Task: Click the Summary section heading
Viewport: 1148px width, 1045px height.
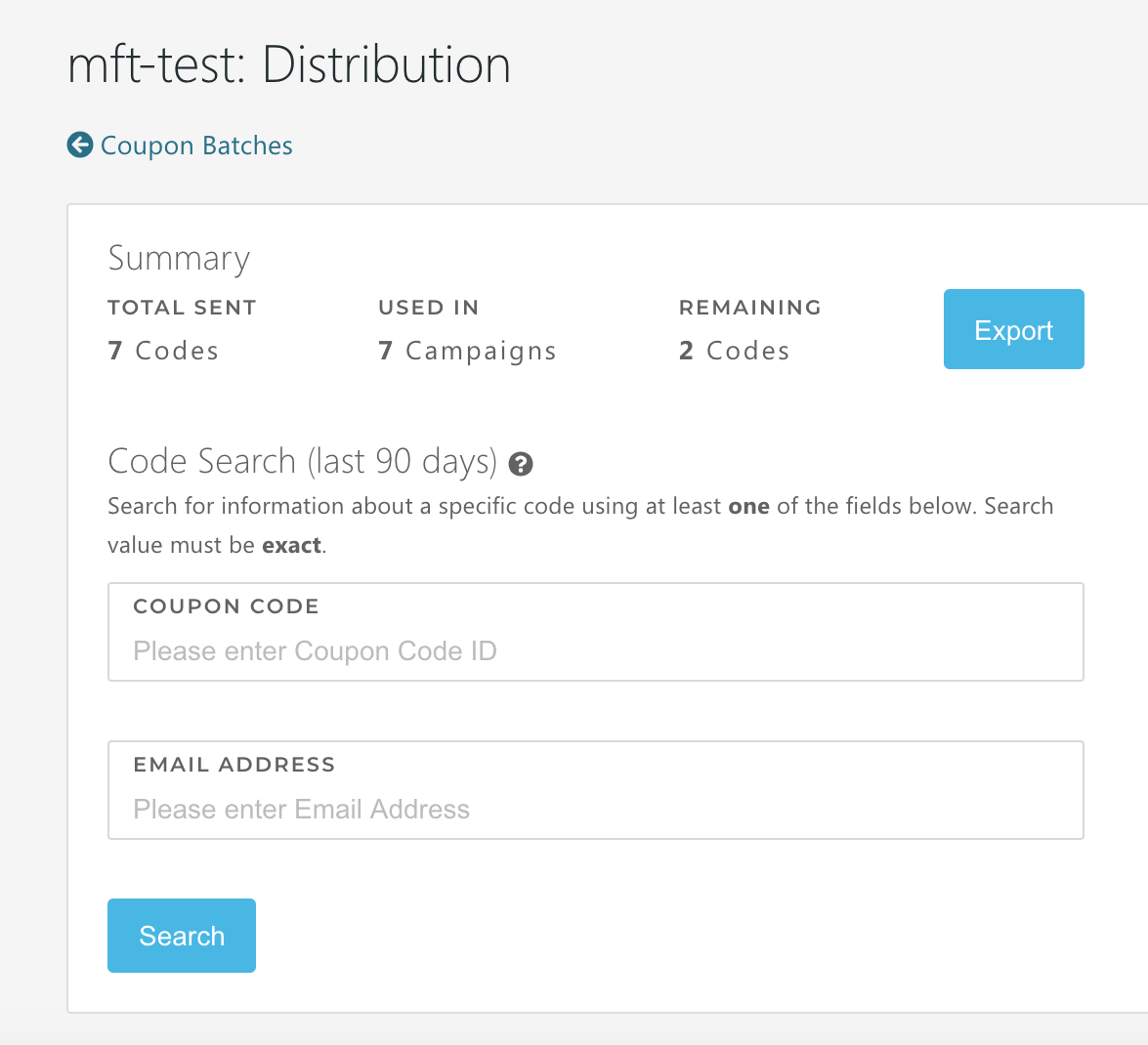Action: pyautogui.click(x=179, y=259)
